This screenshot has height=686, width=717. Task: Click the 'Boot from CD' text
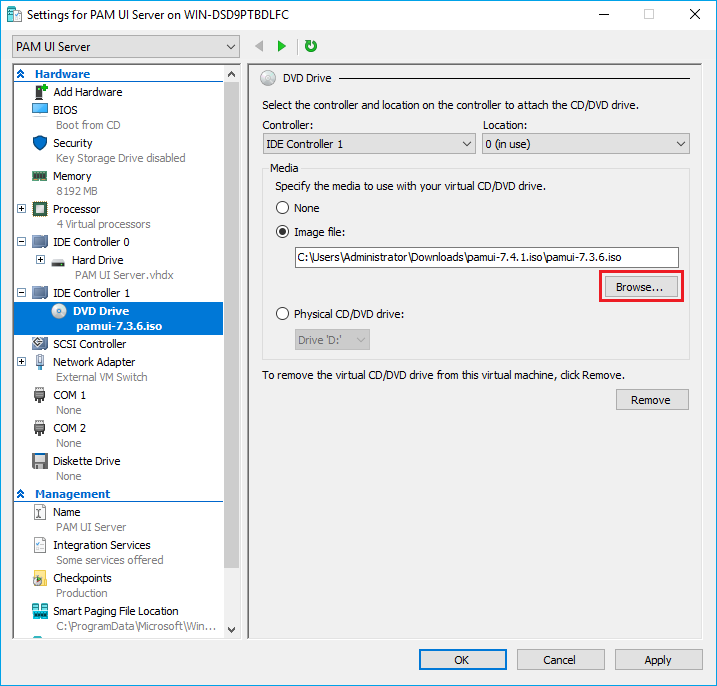(x=88, y=125)
